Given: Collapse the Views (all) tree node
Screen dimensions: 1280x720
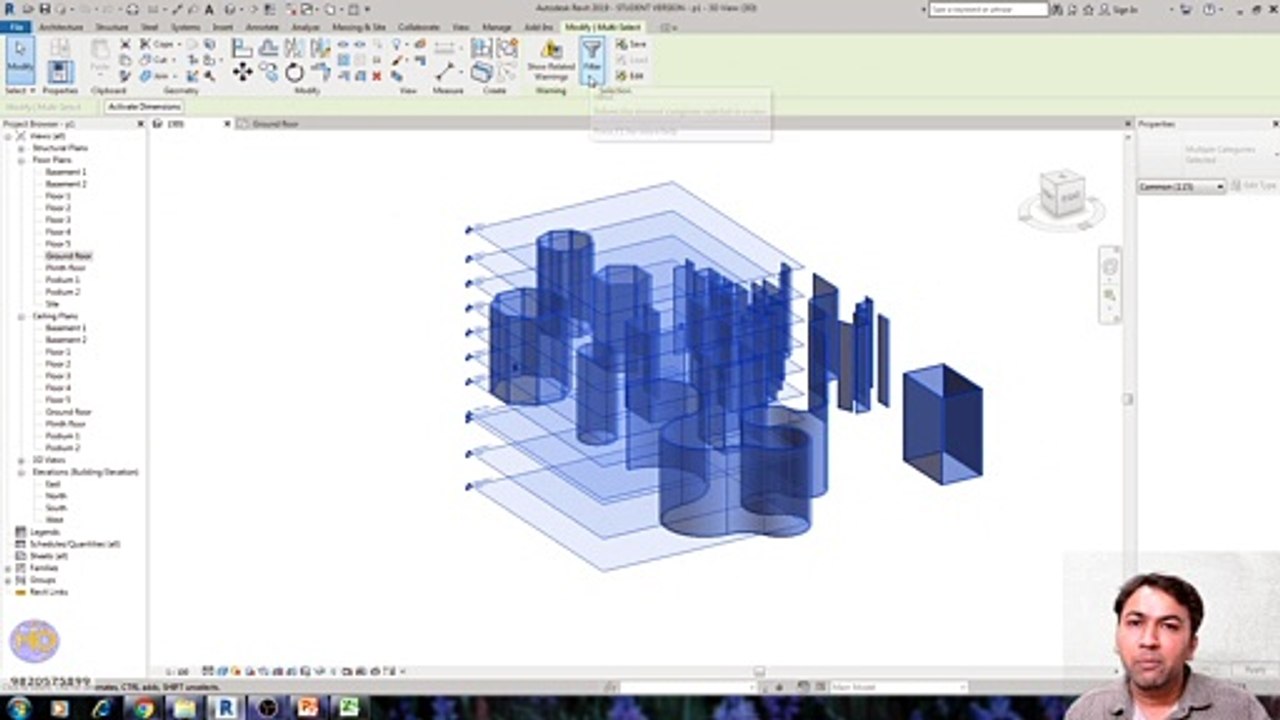Looking at the screenshot, I should pyautogui.click(x=8, y=136).
